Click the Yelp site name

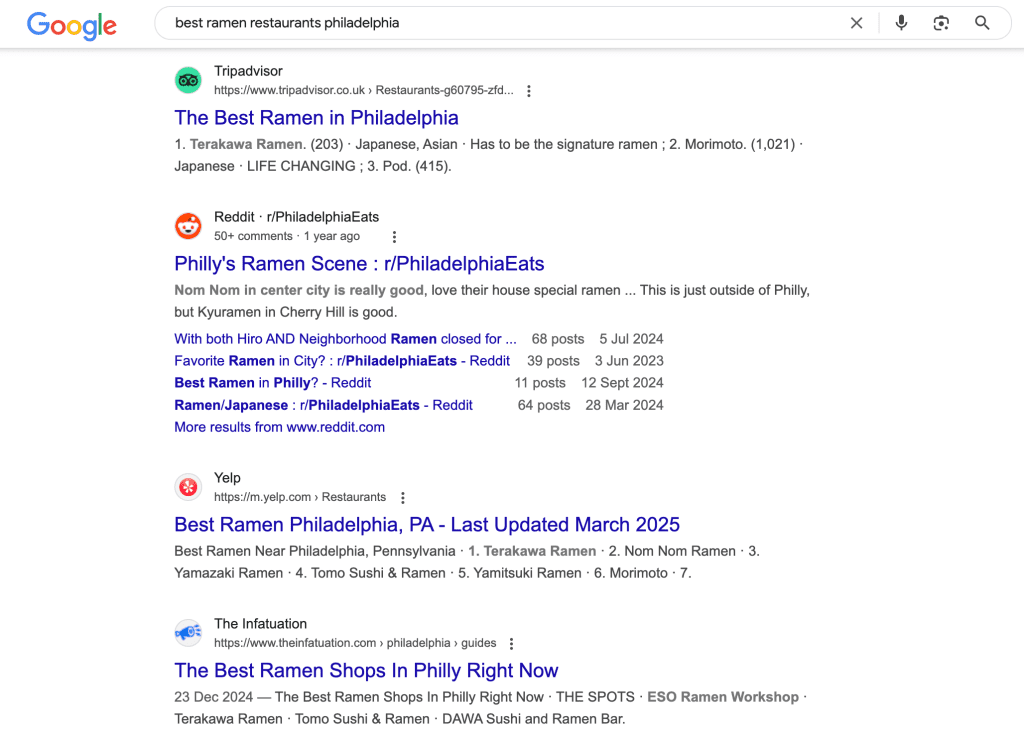coord(227,478)
